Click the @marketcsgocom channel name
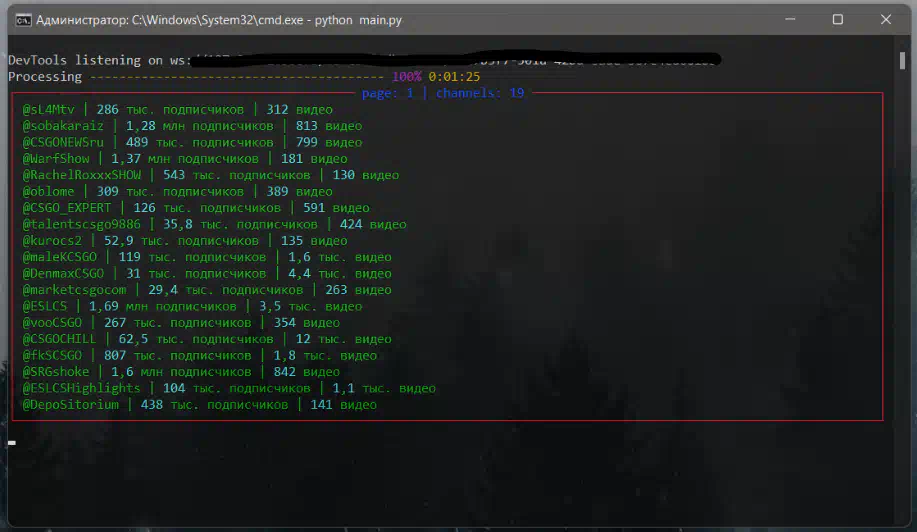This screenshot has width=917, height=532. [74, 289]
